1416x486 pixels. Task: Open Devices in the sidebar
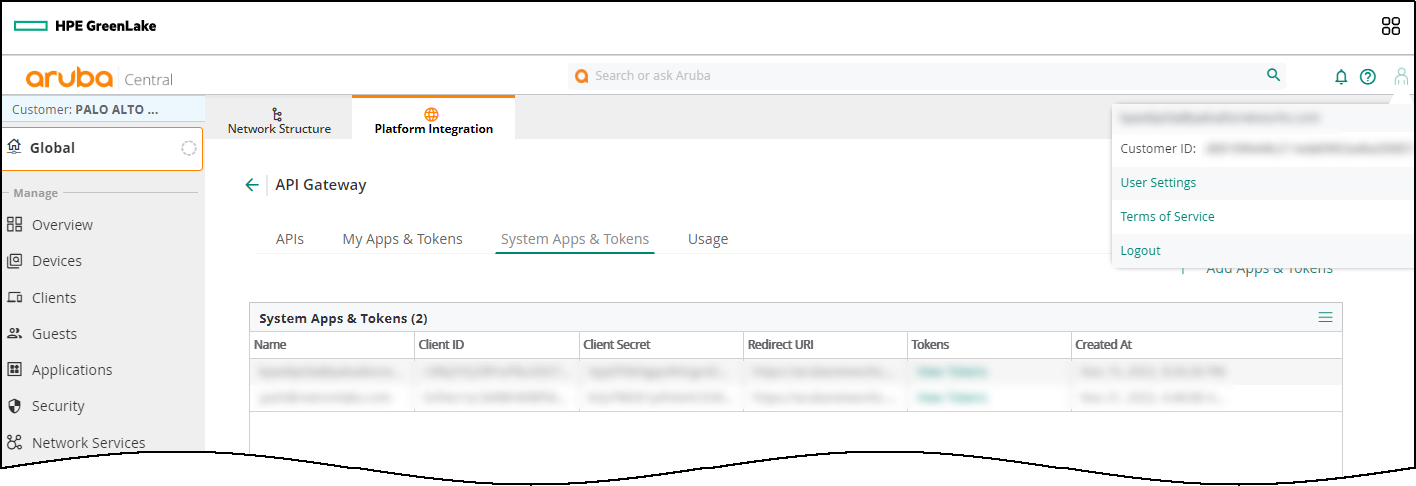tap(57, 261)
